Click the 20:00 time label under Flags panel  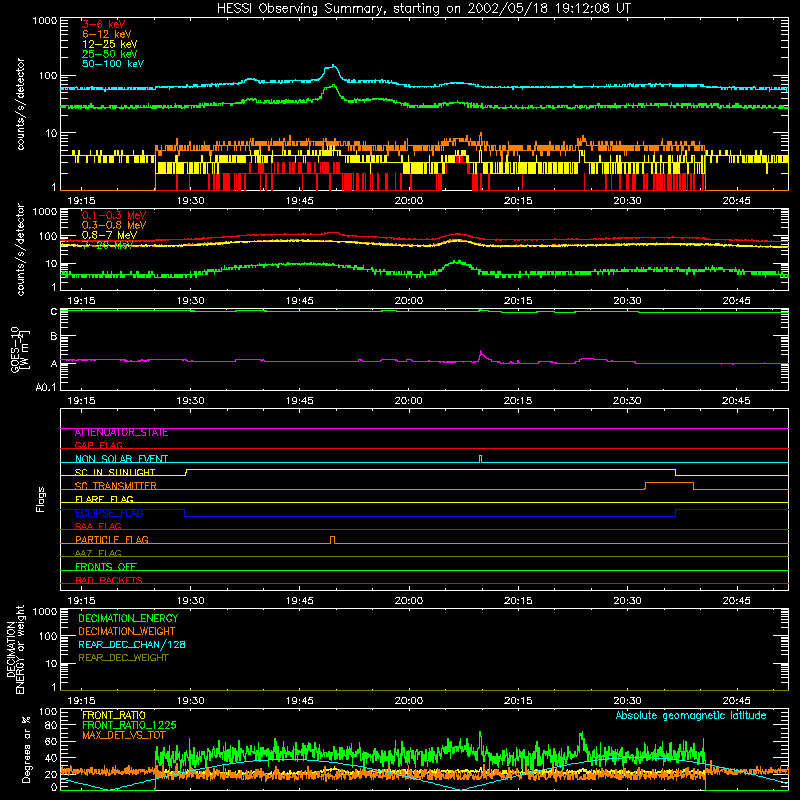[x=409, y=601]
